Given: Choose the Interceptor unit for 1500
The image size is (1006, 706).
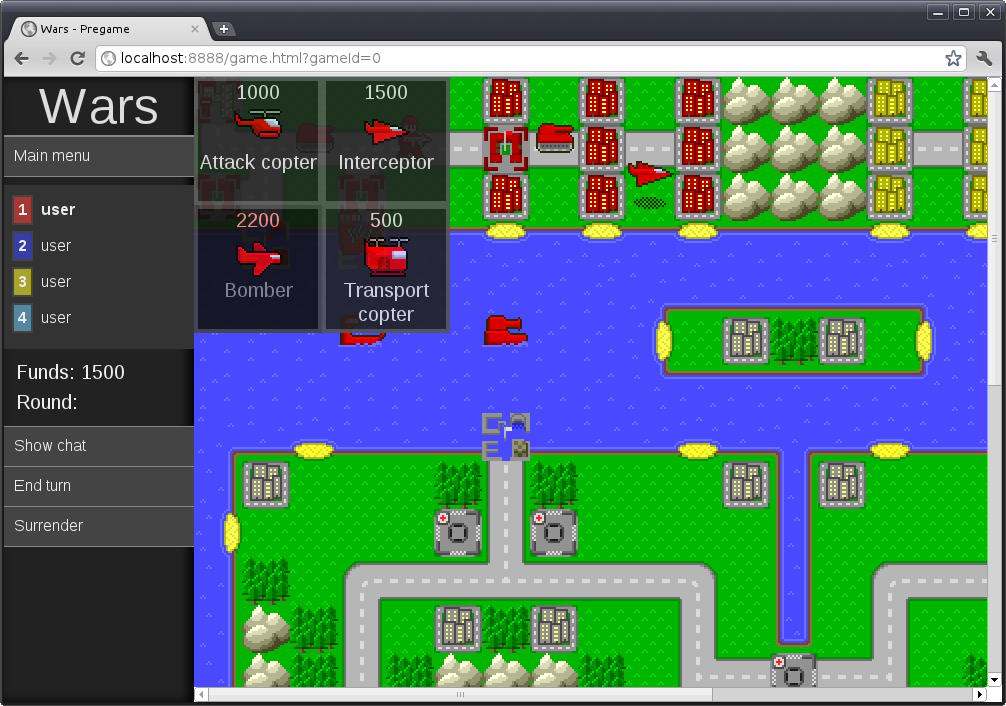Looking at the screenshot, I should [386, 140].
